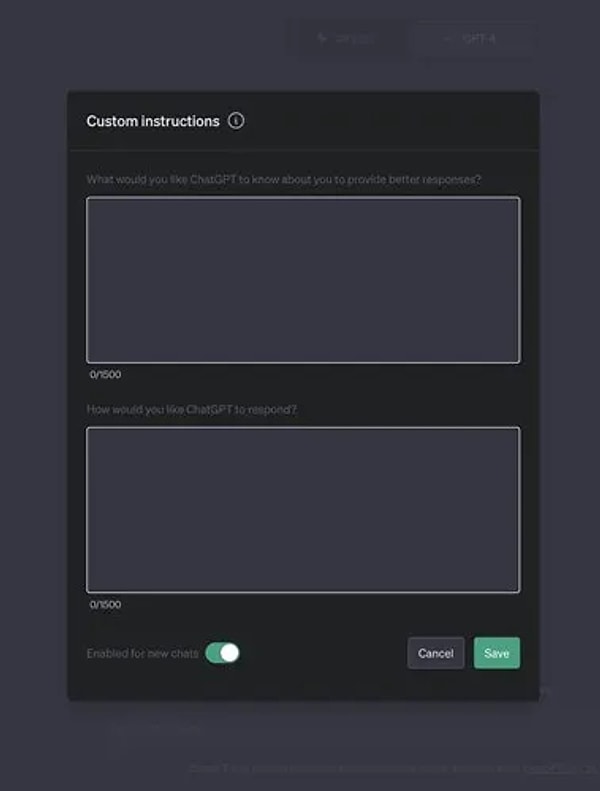Click the sparkle icon on the GPT-4 tab

click(446, 39)
